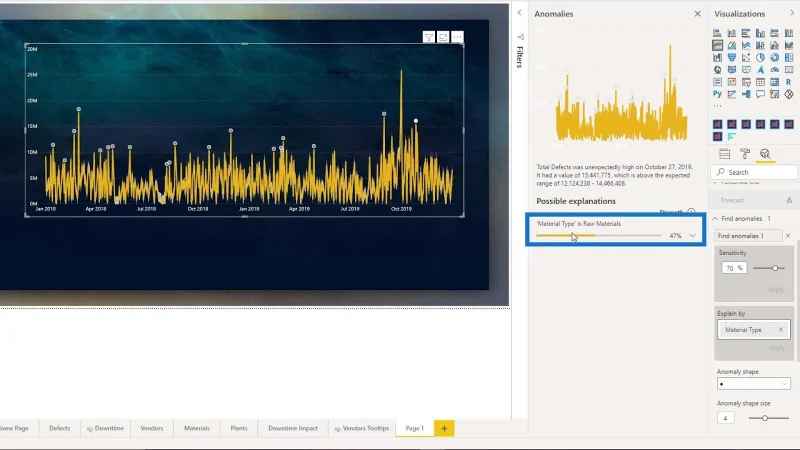The height and width of the screenshot is (450, 800).
Task: Add a new page with plus button
Action: 444,428
